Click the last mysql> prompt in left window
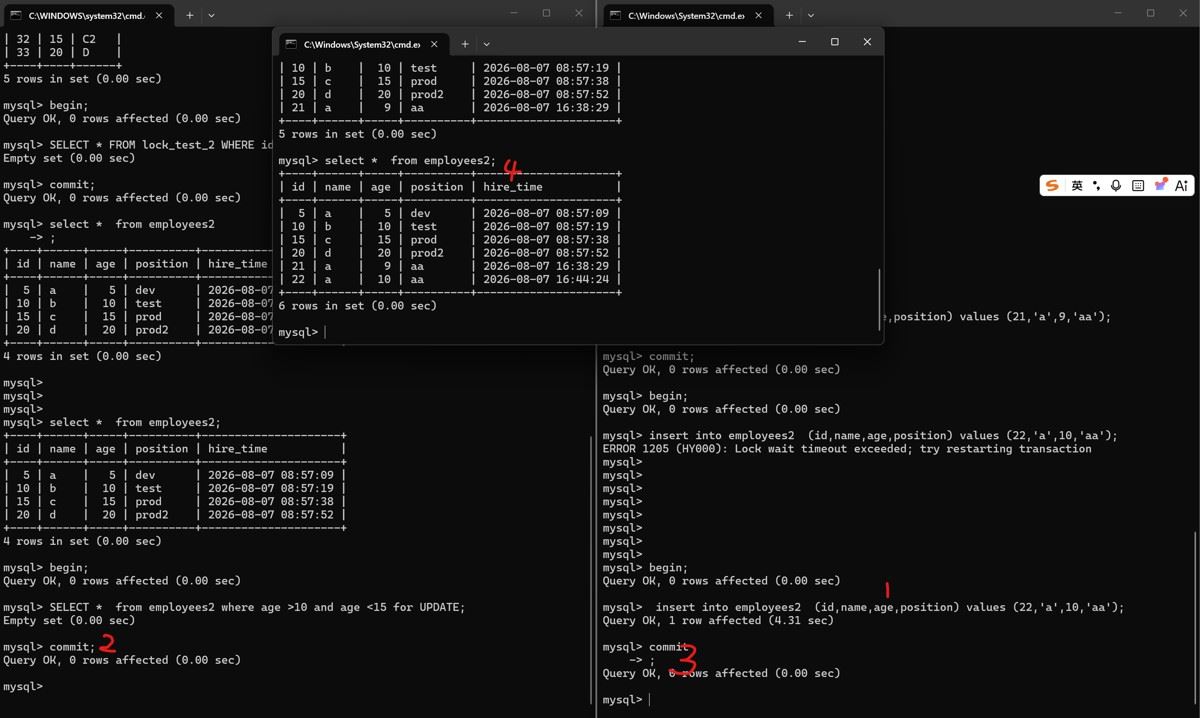 (23, 687)
